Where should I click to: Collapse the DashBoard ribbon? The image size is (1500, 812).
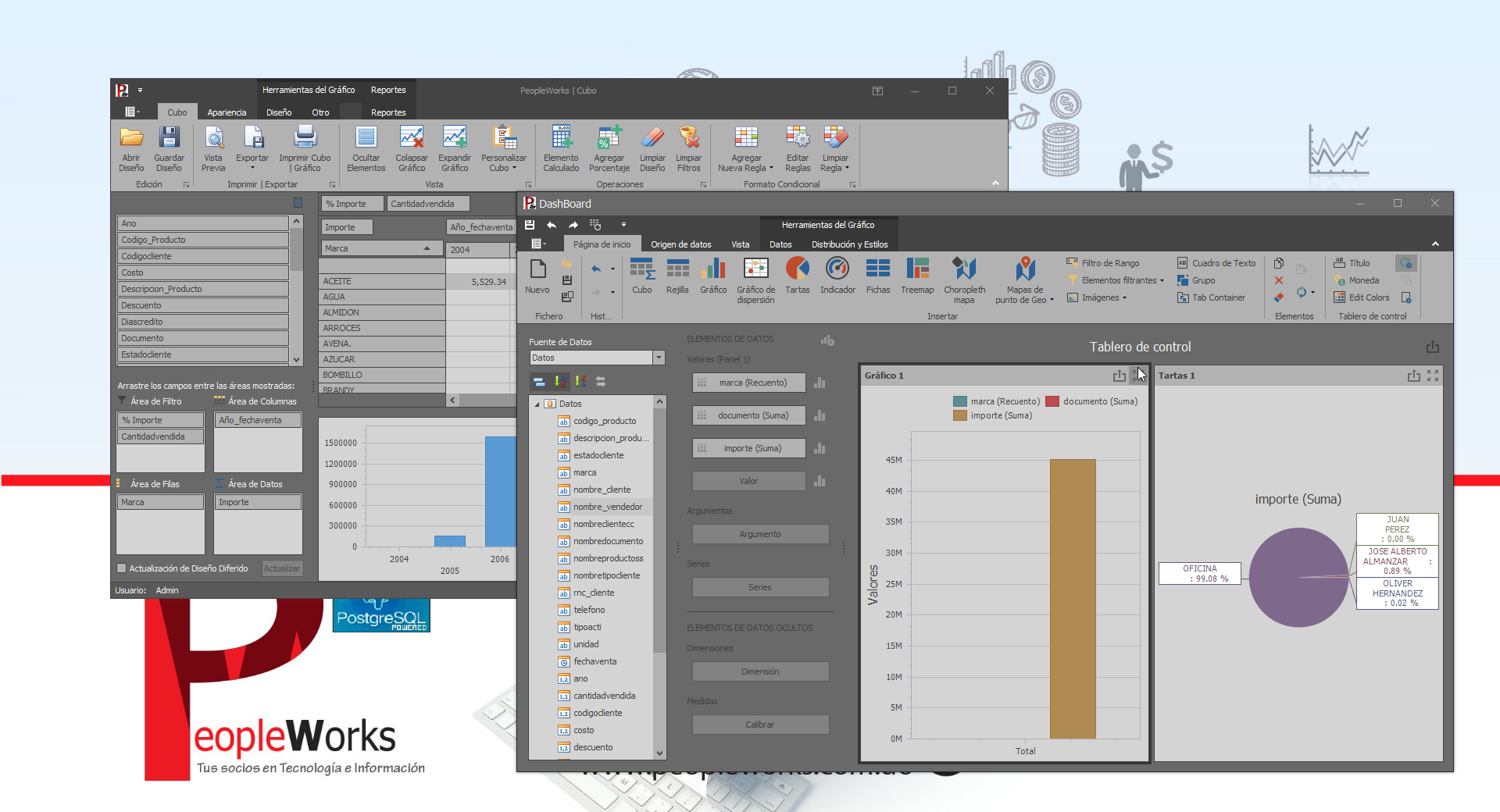(x=1435, y=244)
